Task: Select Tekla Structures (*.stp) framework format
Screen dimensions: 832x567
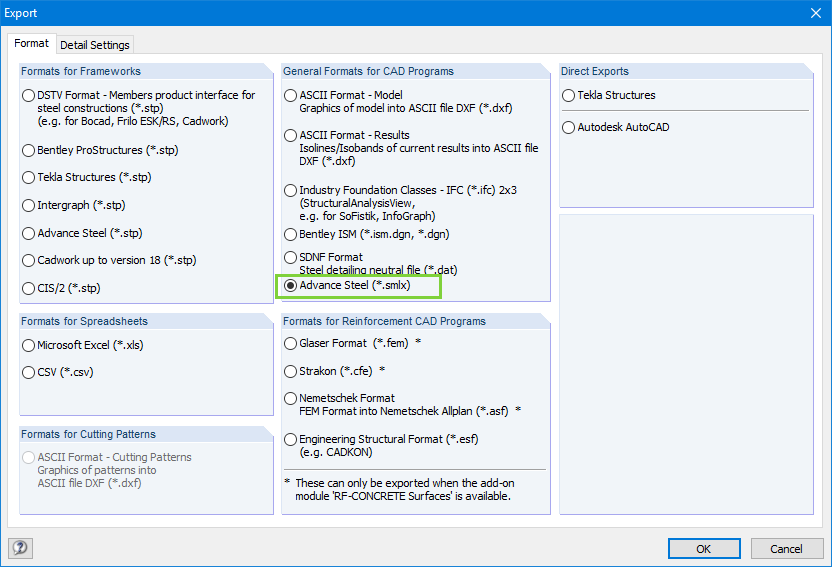Action: 29,178
